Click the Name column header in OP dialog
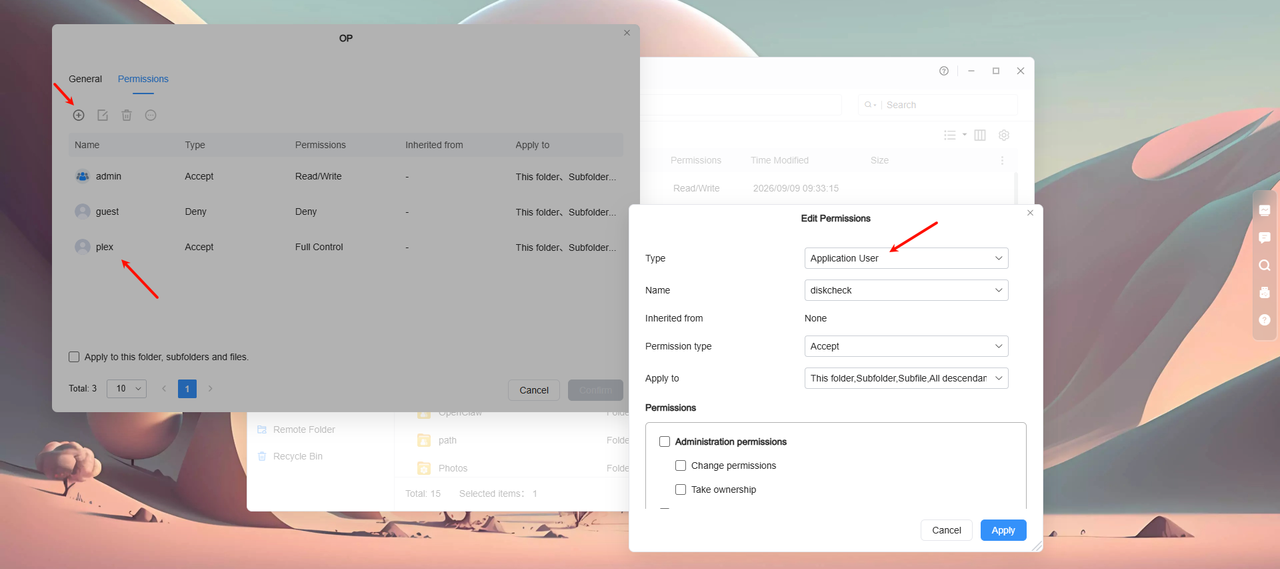1280x569 pixels. [x=87, y=145]
